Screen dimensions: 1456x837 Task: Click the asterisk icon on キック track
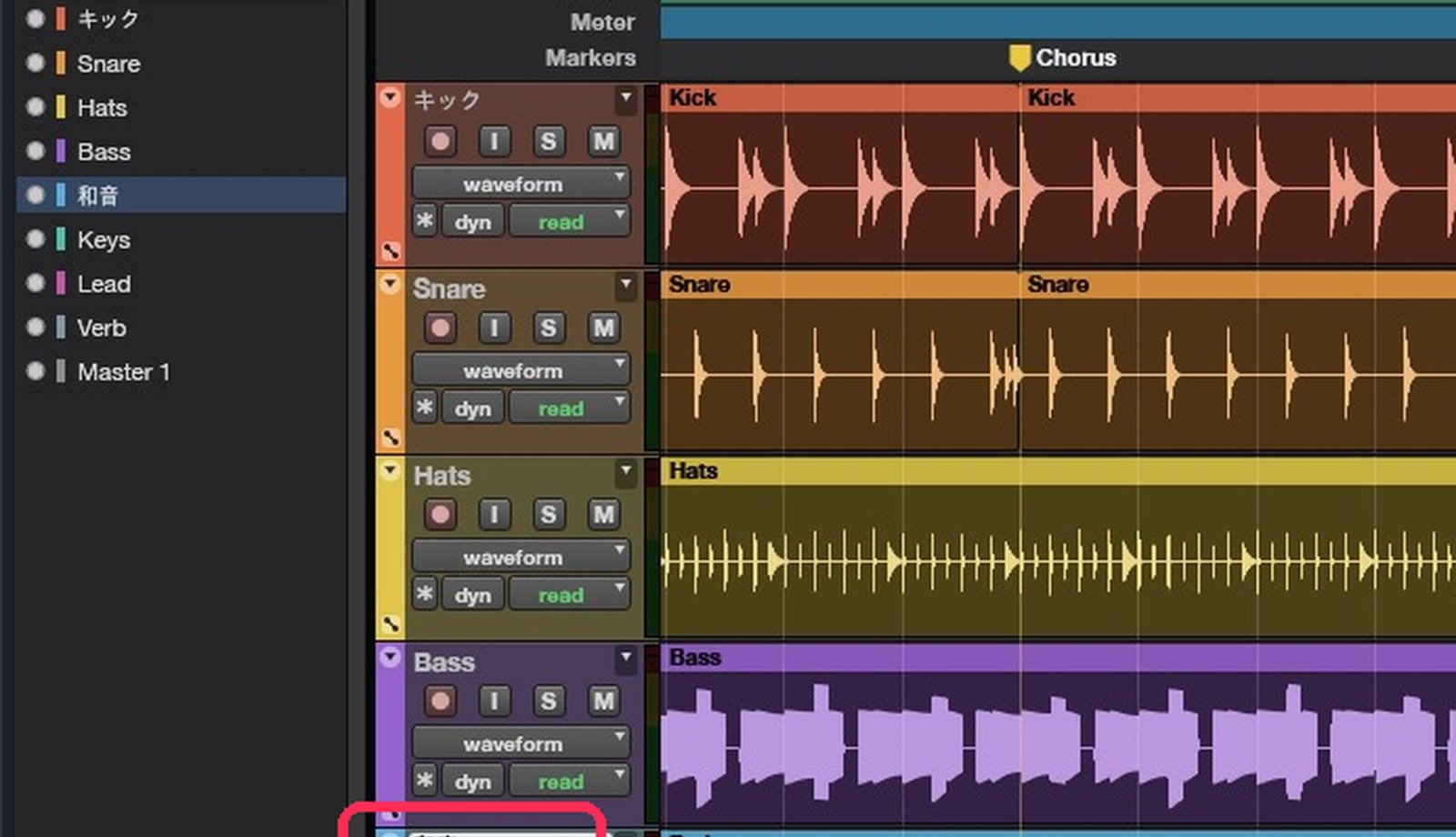[x=425, y=221]
